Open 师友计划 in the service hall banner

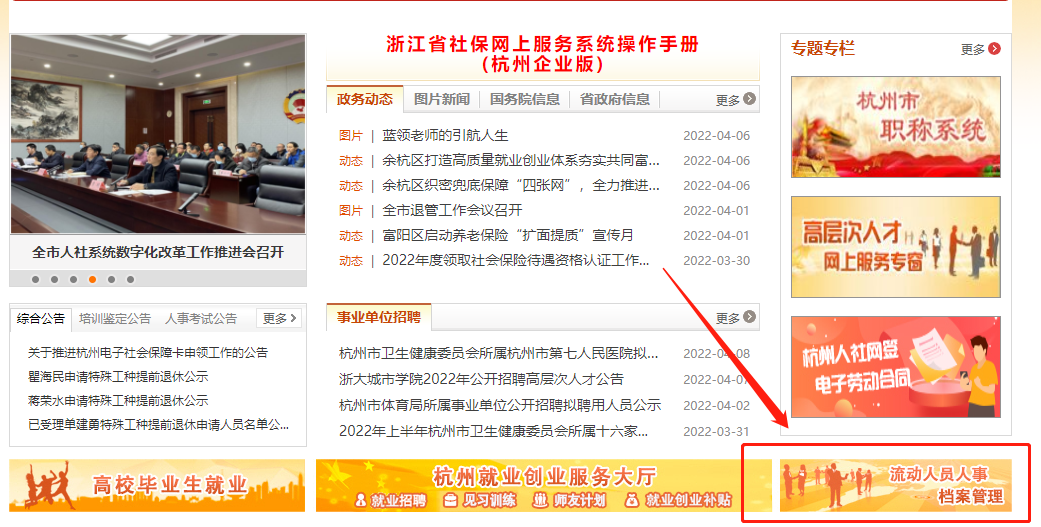click(579, 500)
